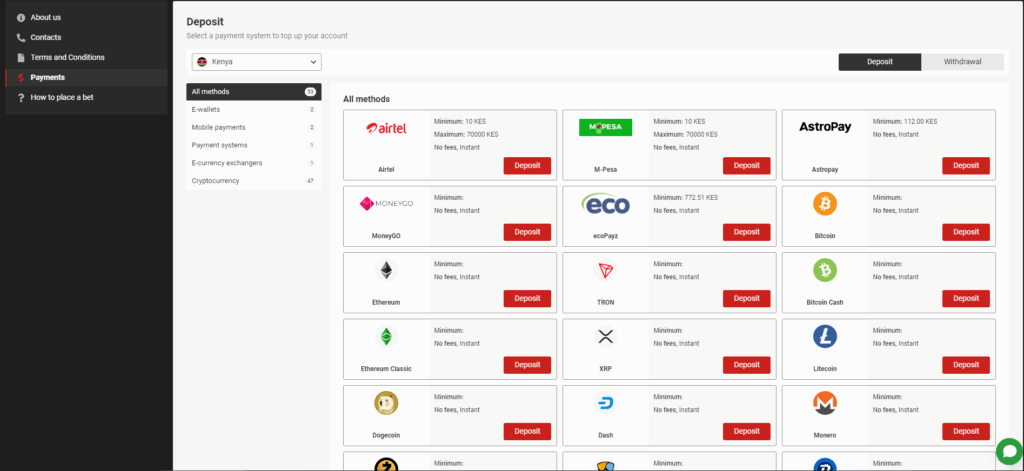Screen dimensions: 1024x471
Task: Click the Payments dollar sign icon
Action: 21,78
